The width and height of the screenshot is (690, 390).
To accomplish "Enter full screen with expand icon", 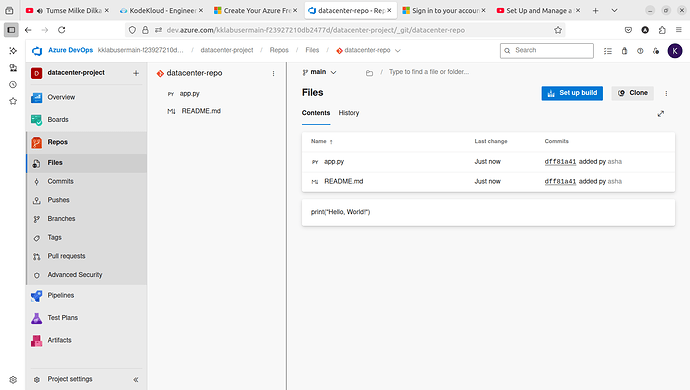I will [x=661, y=114].
